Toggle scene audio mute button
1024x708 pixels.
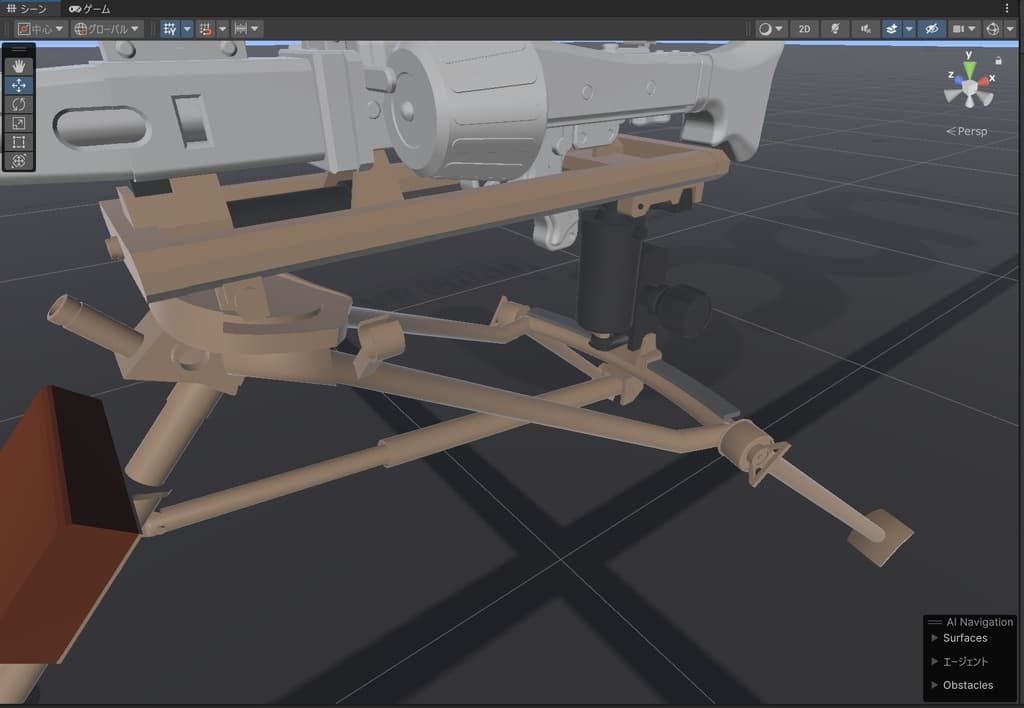point(865,29)
